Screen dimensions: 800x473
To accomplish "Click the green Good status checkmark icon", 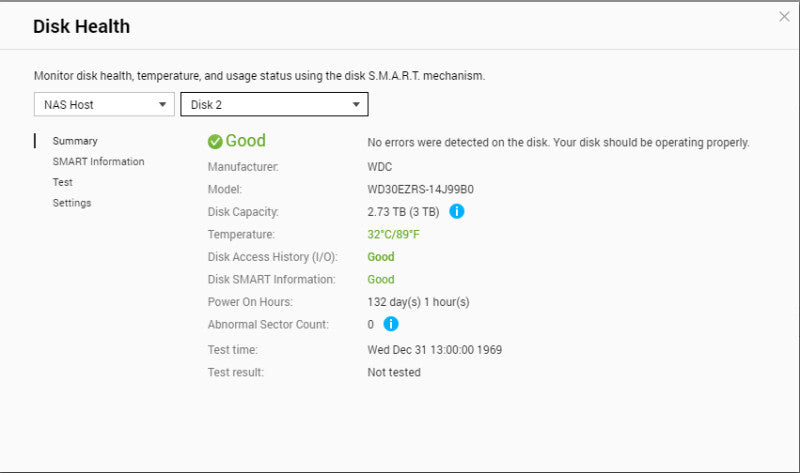I will point(215,141).
